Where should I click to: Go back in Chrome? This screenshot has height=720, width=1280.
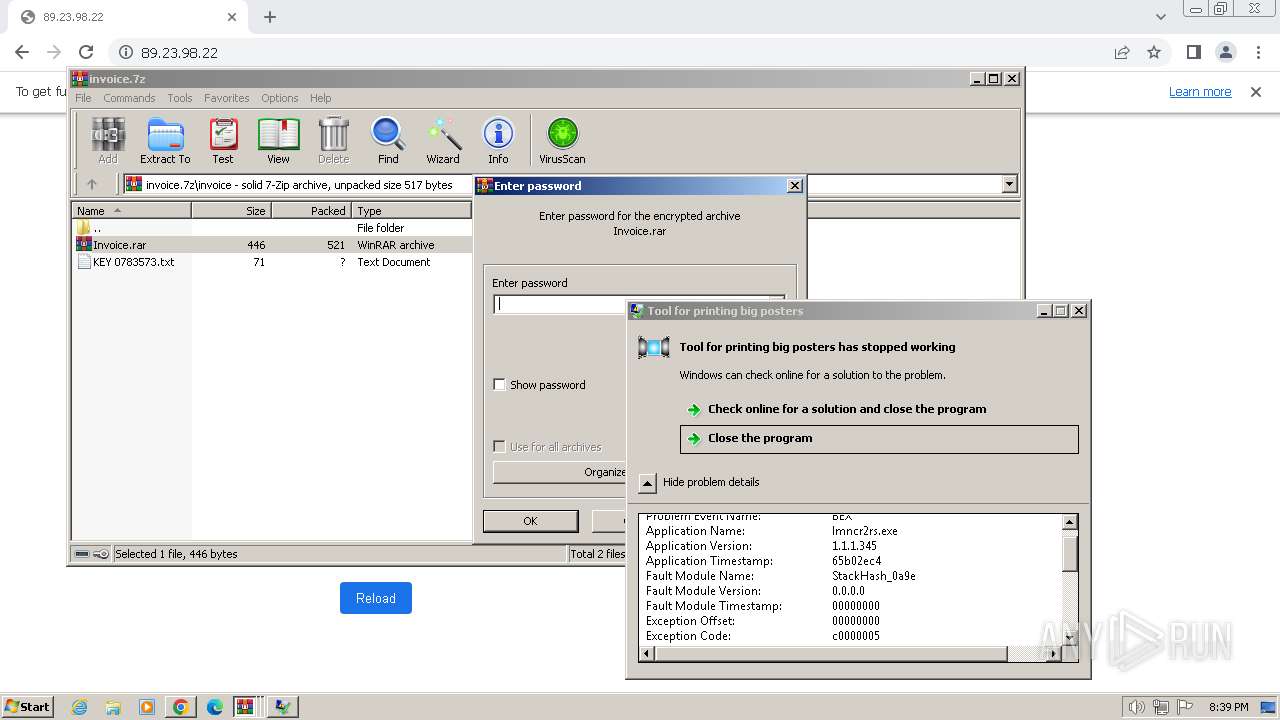[x=22, y=52]
